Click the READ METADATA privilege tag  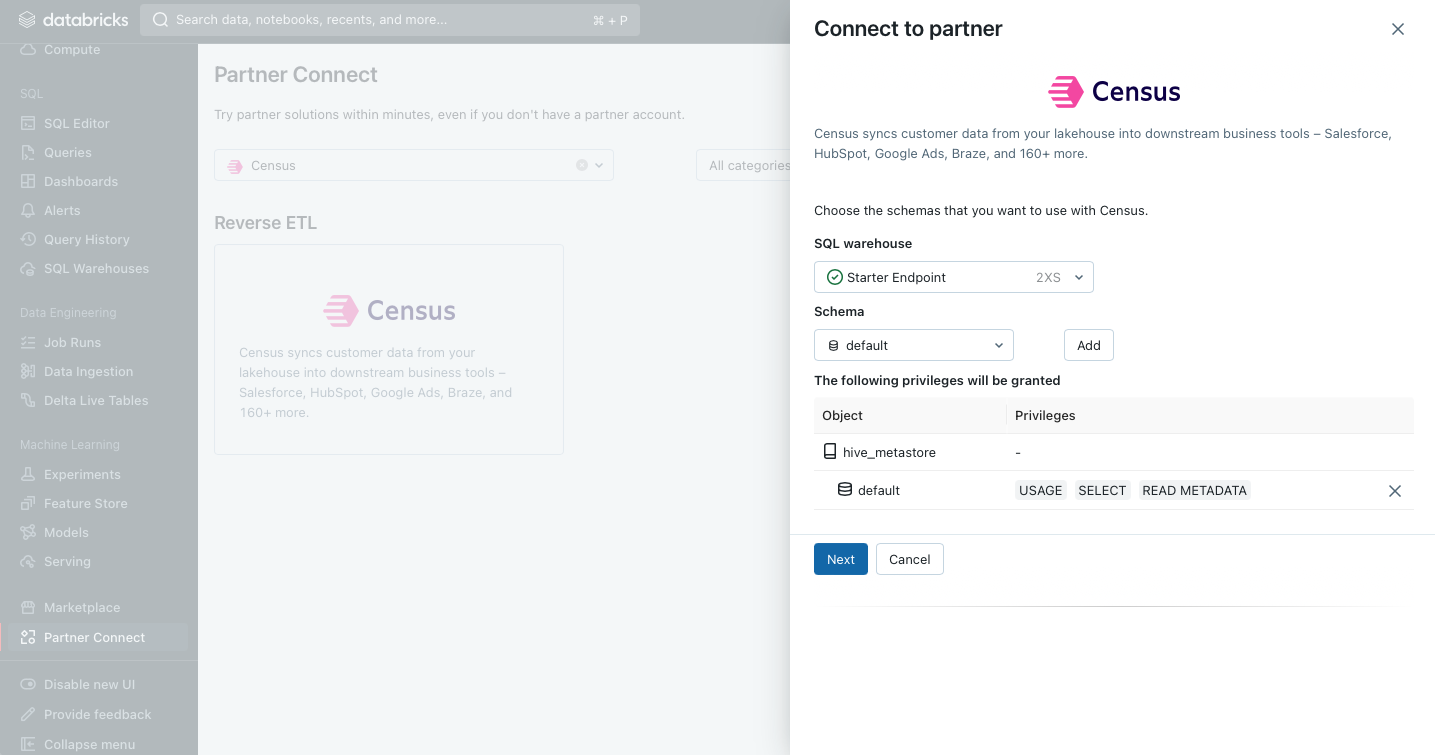click(1195, 490)
